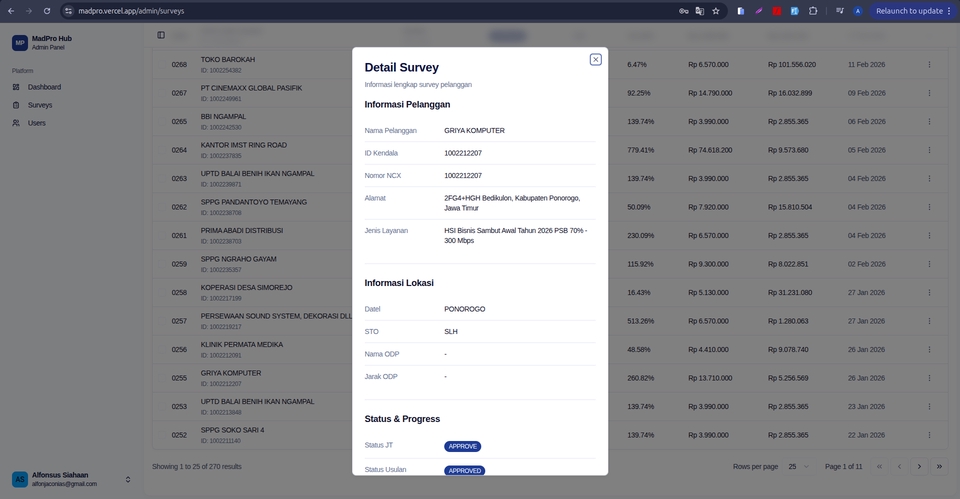The height and width of the screenshot is (499, 960).
Task: Click the browser translate icon
Action: tap(700, 11)
